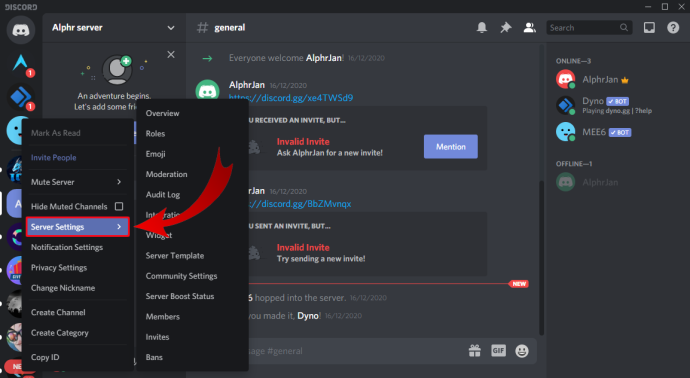The width and height of the screenshot is (690, 378).
Task: Click offline AlphrJan avatar
Action: [565, 182]
